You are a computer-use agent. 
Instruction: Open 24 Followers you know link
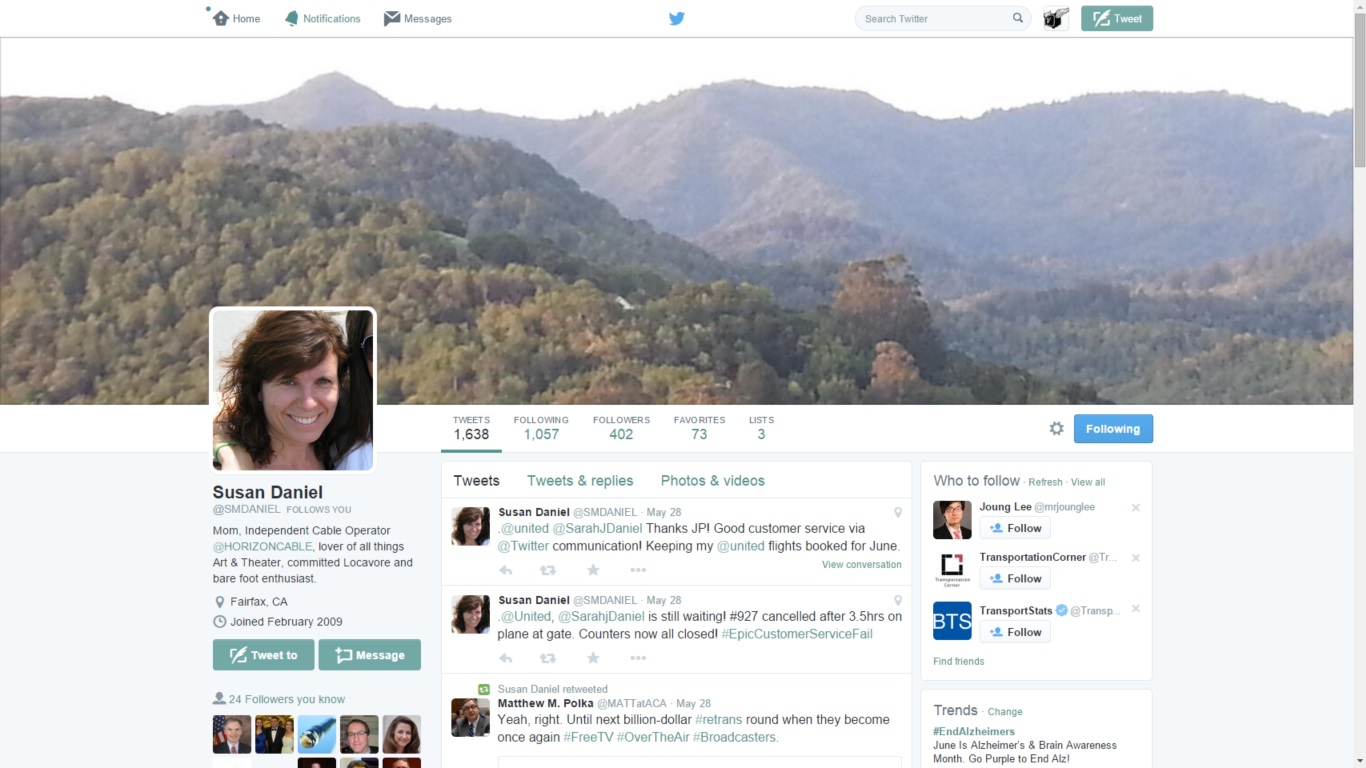(286, 699)
